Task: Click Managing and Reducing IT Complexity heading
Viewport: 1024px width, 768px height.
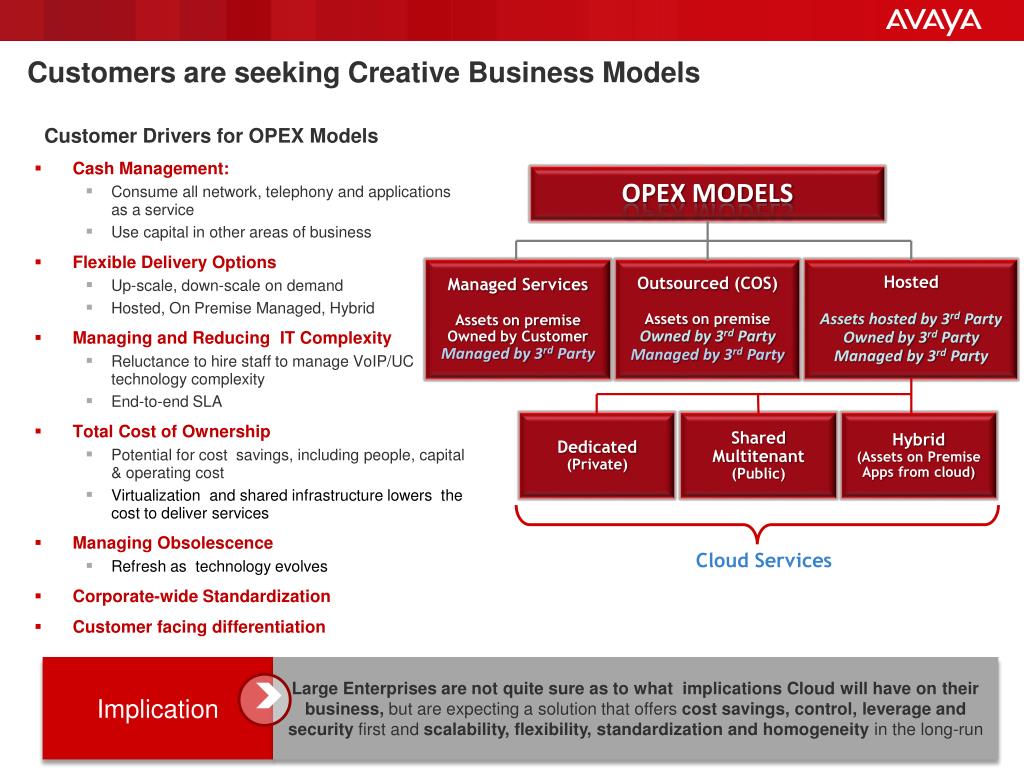Action: pos(232,338)
